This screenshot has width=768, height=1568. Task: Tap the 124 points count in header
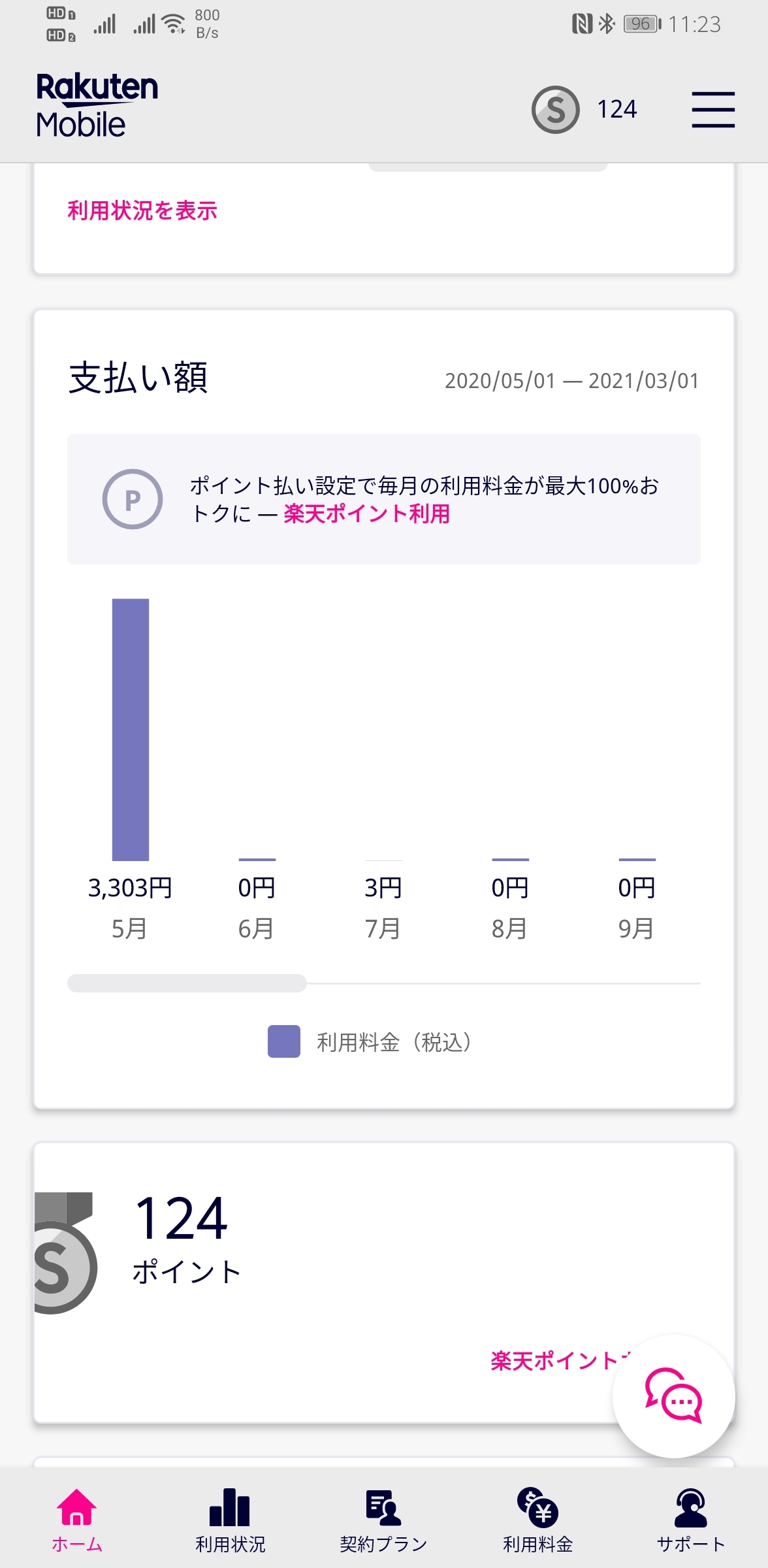(616, 110)
